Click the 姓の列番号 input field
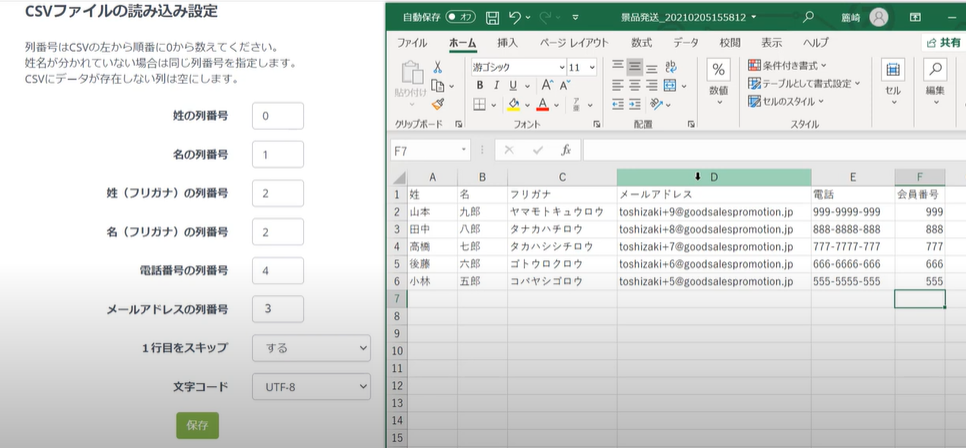The image size is (966, 448). (x=278, y=116)
